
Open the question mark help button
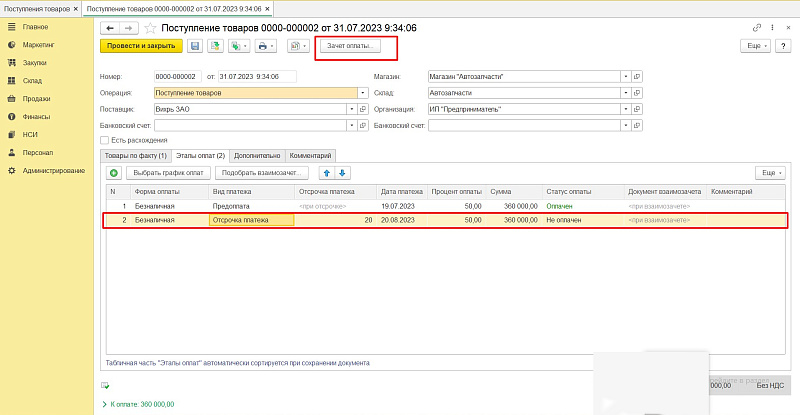[x=784, y=46]
